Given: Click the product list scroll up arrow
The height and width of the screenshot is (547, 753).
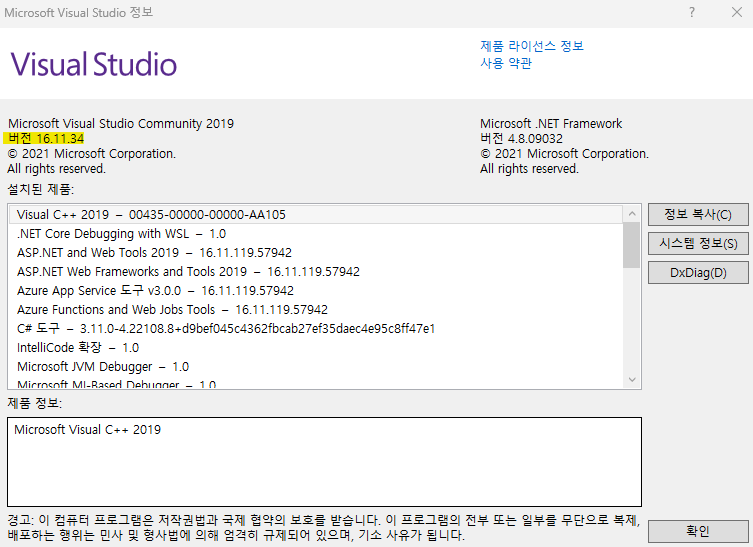Looking at the screenshot, I should point(632,214).
